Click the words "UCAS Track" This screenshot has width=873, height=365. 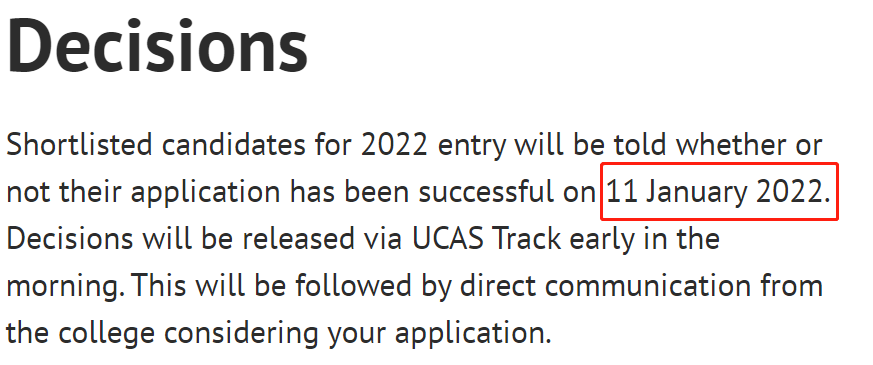click(487, 239)
